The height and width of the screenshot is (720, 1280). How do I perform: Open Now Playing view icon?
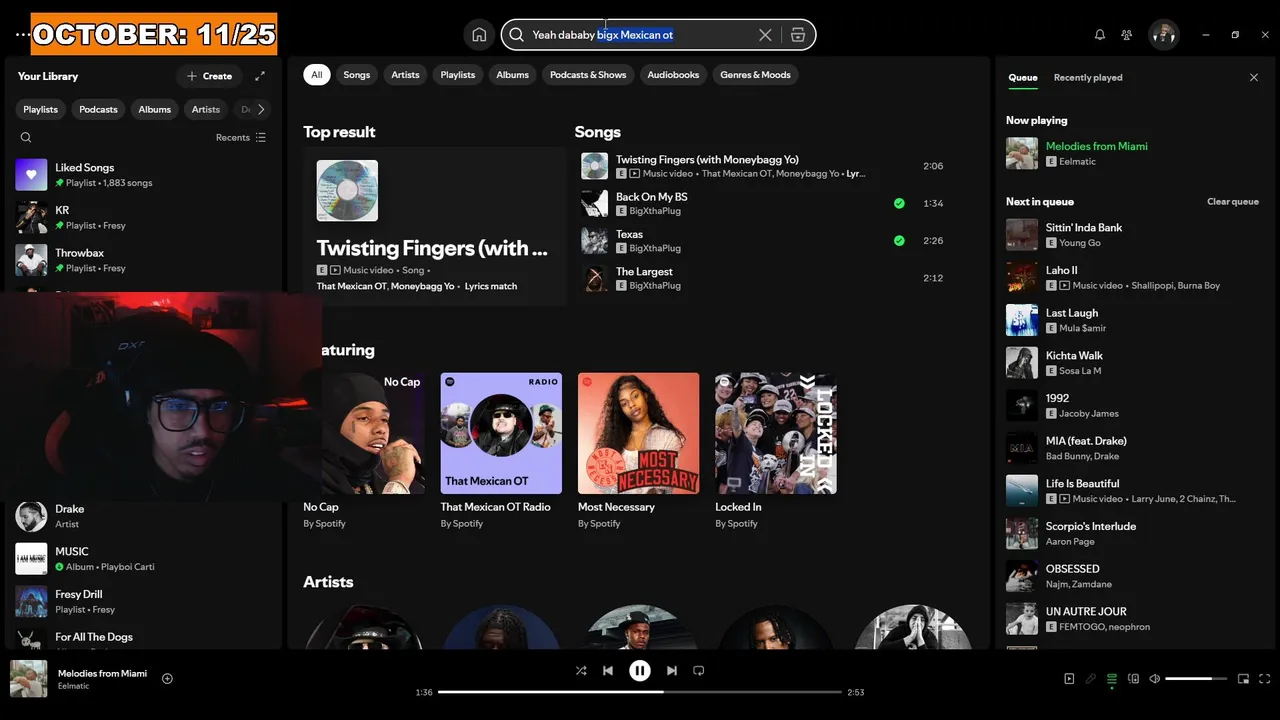1069,679
